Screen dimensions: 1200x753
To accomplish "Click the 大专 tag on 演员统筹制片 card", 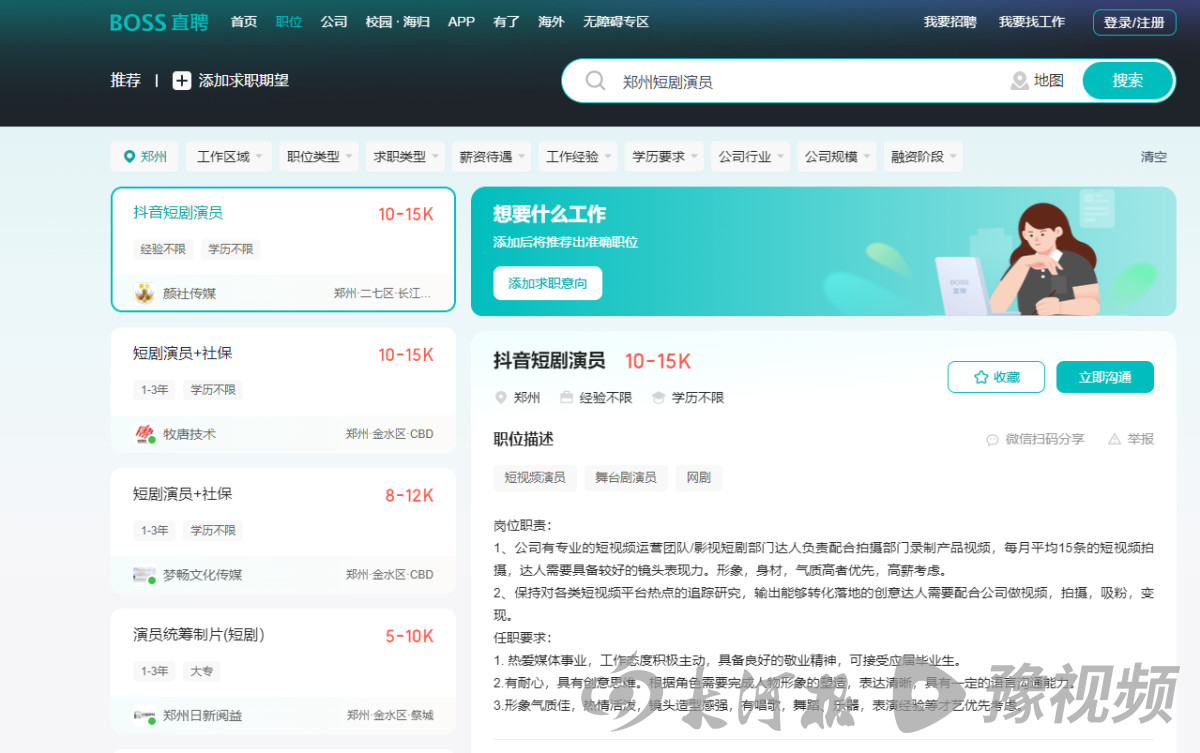I will [202, 671].
